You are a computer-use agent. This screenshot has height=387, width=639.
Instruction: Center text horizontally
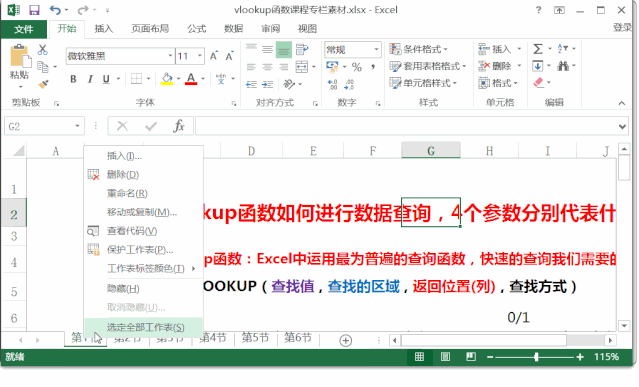267,67
